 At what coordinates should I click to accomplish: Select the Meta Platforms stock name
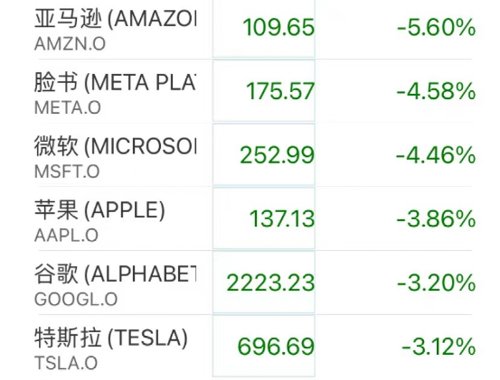click(115, 82)
